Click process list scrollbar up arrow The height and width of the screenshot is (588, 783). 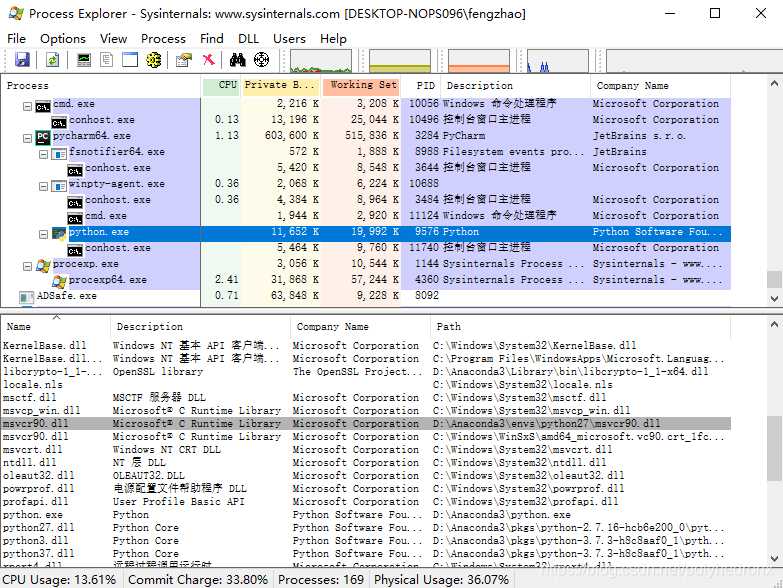[775, 83]
